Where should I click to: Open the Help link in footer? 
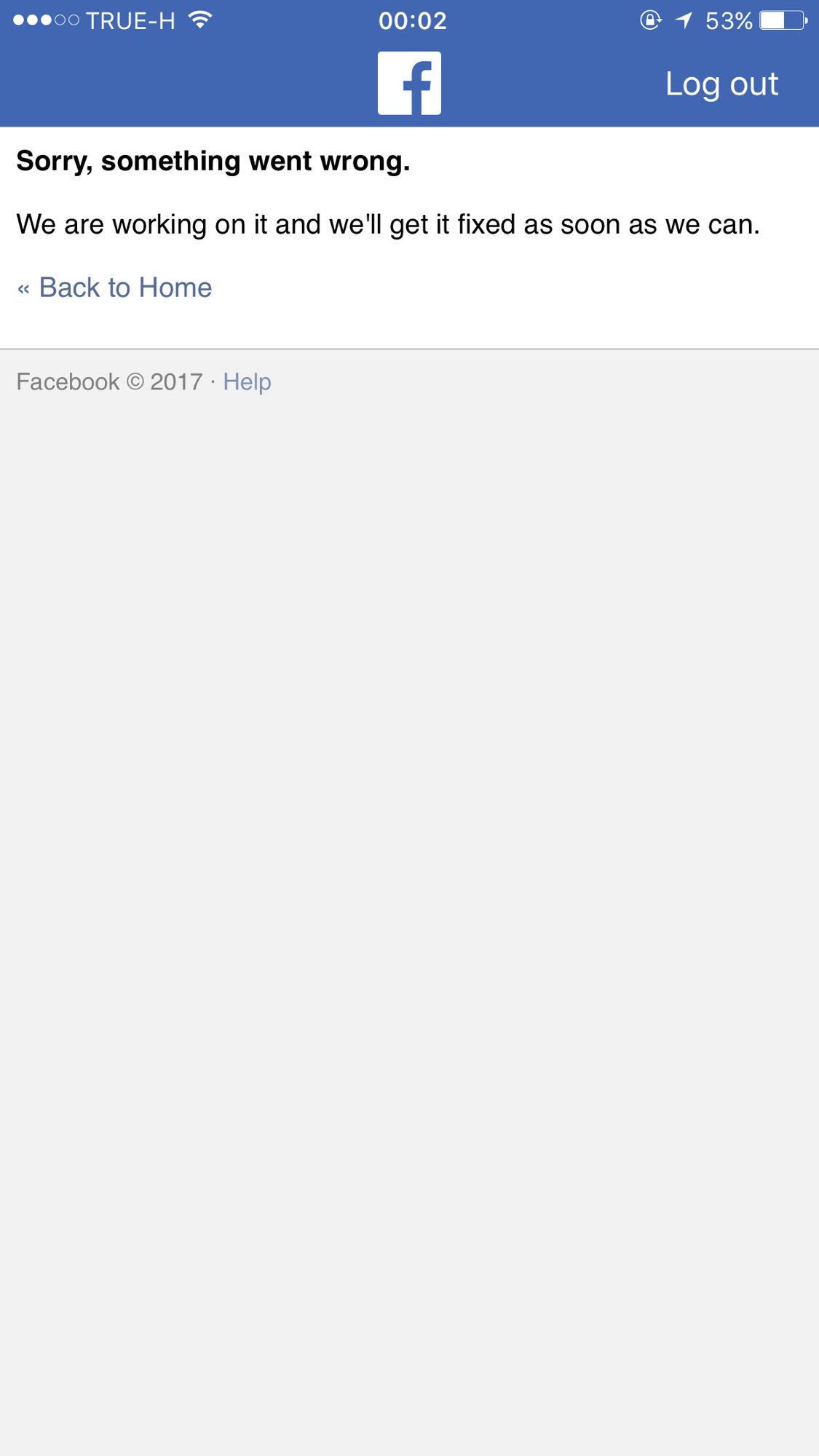coord(247,381)
